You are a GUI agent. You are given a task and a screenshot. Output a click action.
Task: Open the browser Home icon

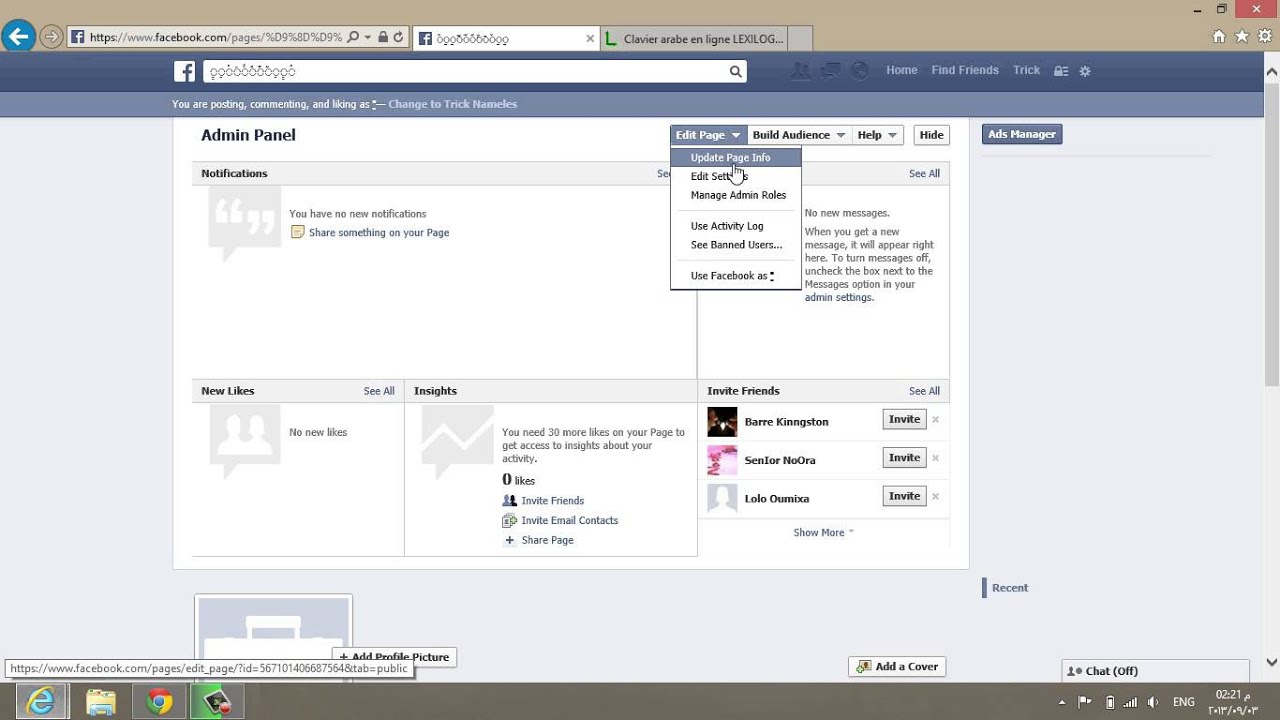[x=1219, y=36]
